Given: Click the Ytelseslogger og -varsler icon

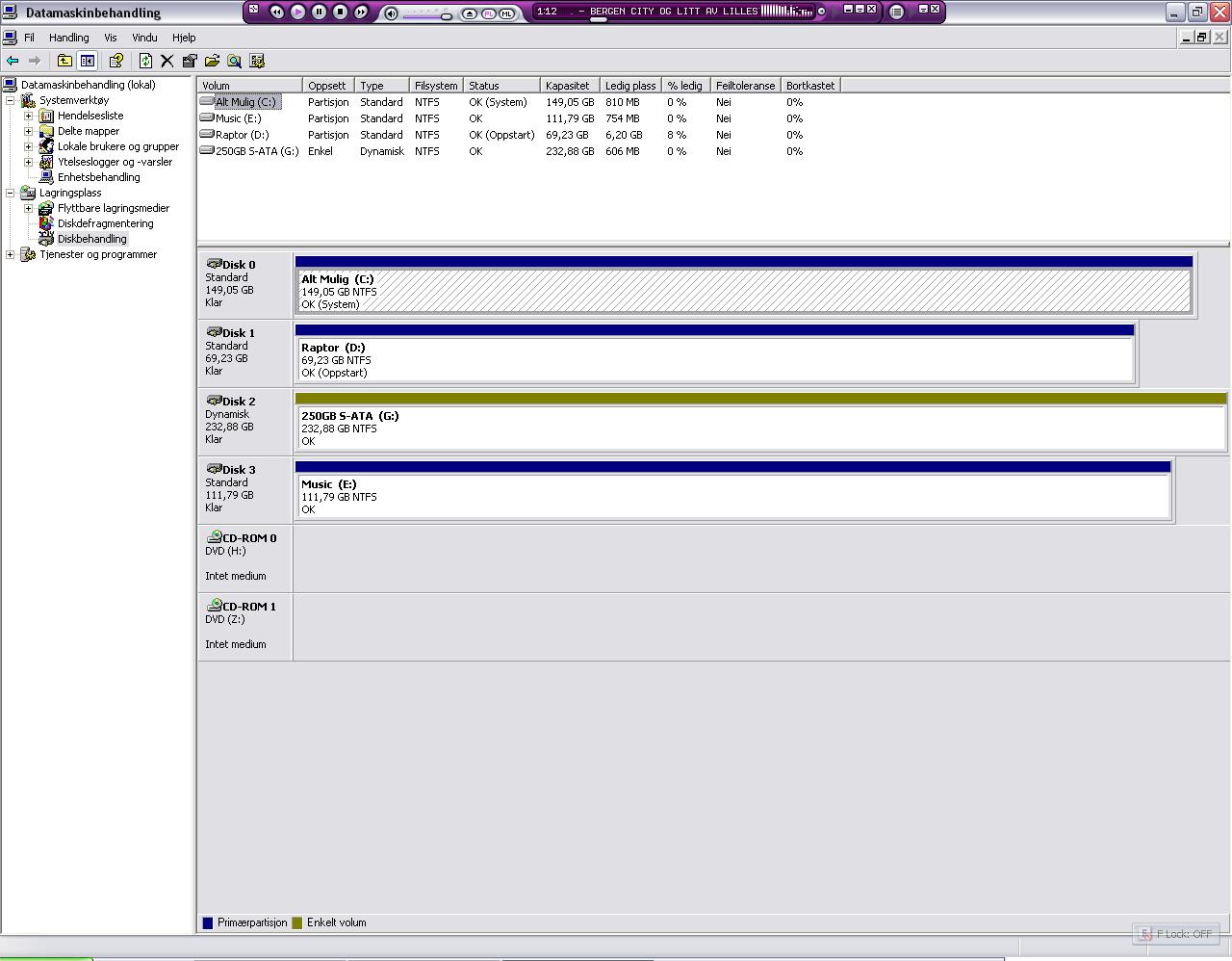Looking at the screenshot, I should coord(46,162).
